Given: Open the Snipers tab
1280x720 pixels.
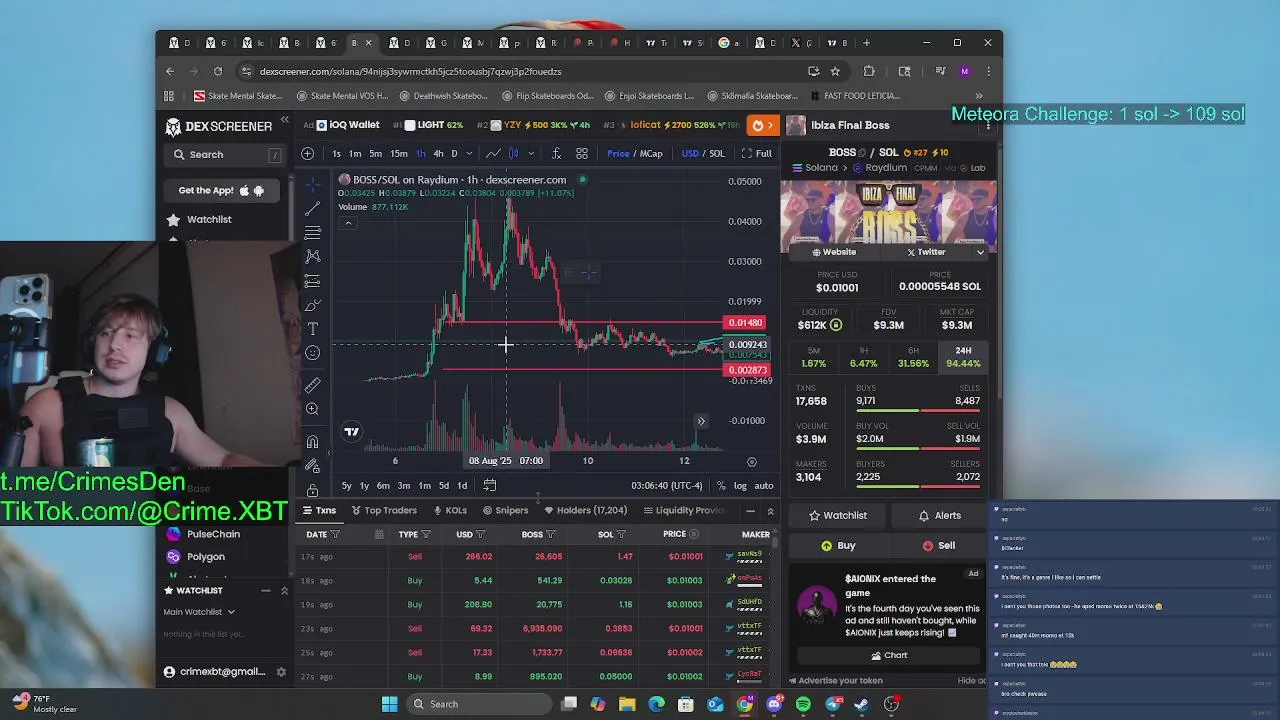Looking at the screenshot, I should [505, 510].
